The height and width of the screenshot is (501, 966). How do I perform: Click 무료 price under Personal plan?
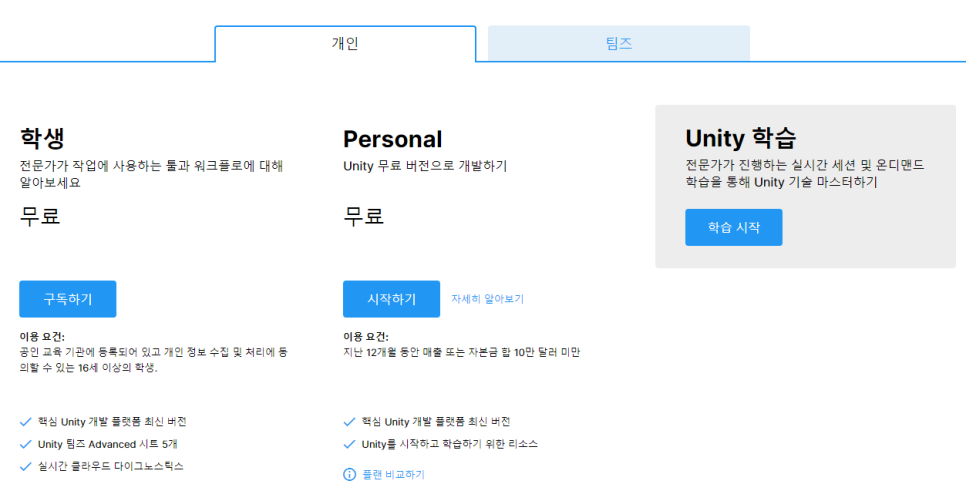363,216
